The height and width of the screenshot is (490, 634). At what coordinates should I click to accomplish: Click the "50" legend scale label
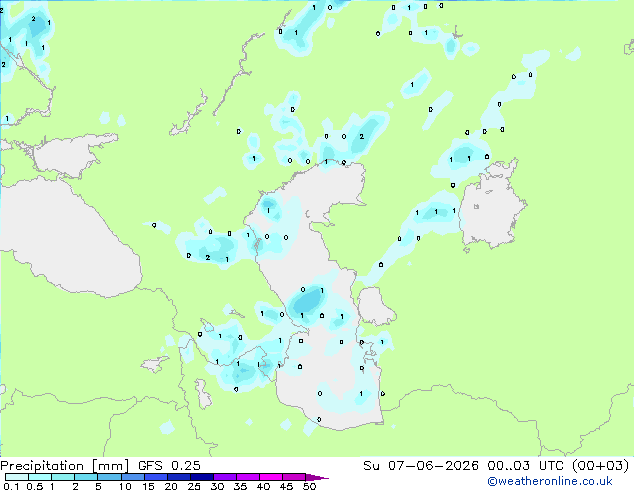[x=309, y=486]
